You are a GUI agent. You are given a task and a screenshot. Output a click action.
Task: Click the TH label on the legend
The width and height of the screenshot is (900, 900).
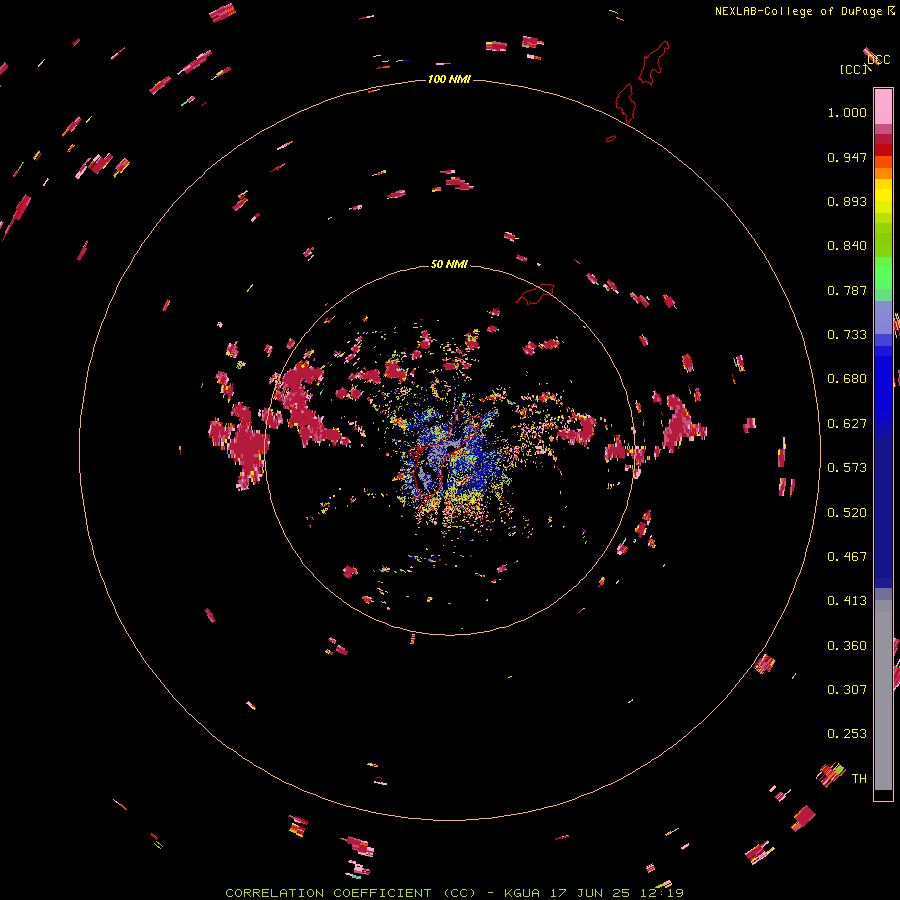[859, 779]
